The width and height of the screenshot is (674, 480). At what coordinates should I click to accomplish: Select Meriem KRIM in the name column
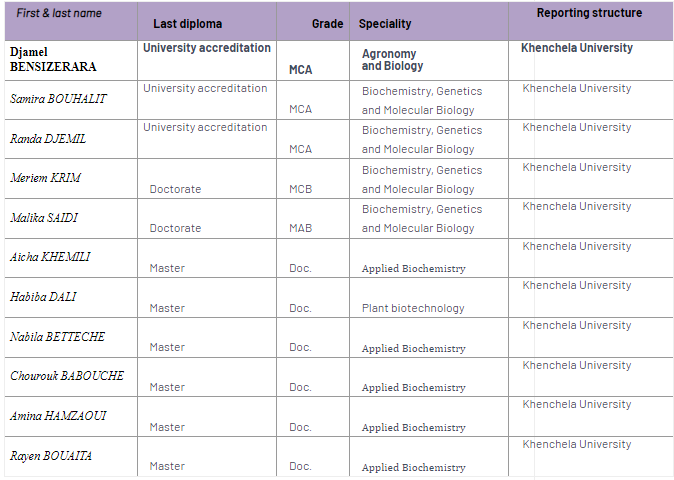[x=46, y=178]
